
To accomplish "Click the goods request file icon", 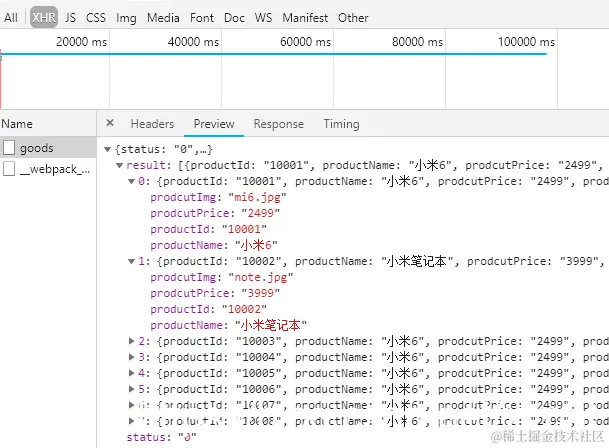I will pos(9,148).
